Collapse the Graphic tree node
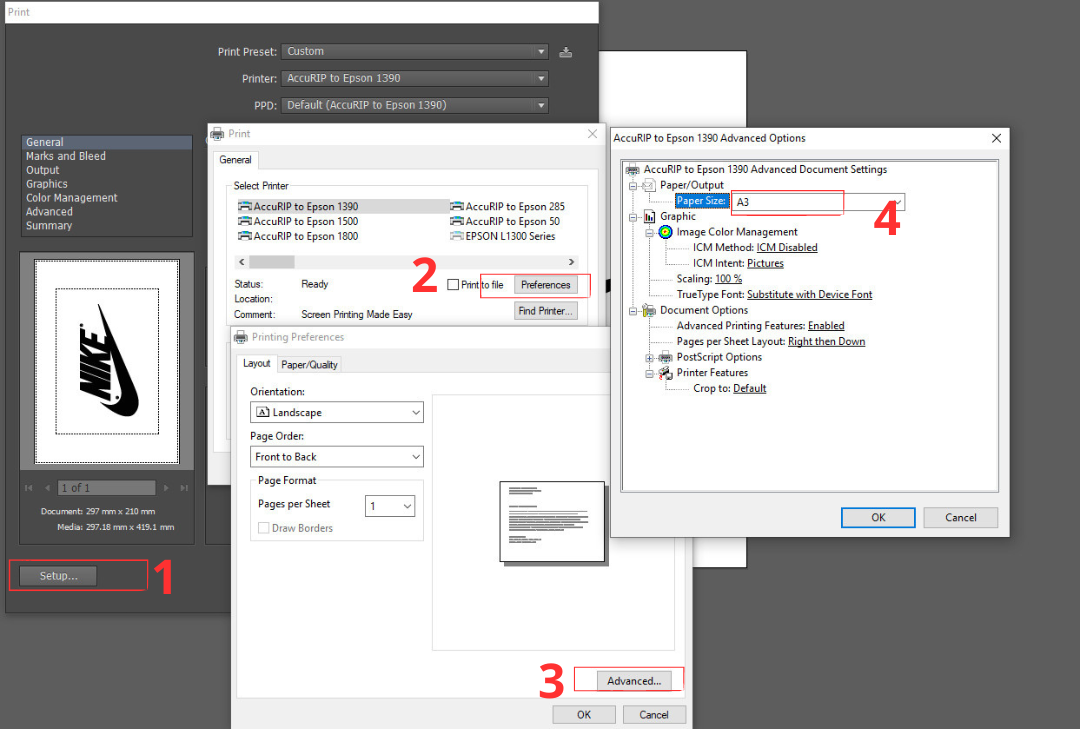Viewport: 1080px width, 729px height. (x=633, y=217)
